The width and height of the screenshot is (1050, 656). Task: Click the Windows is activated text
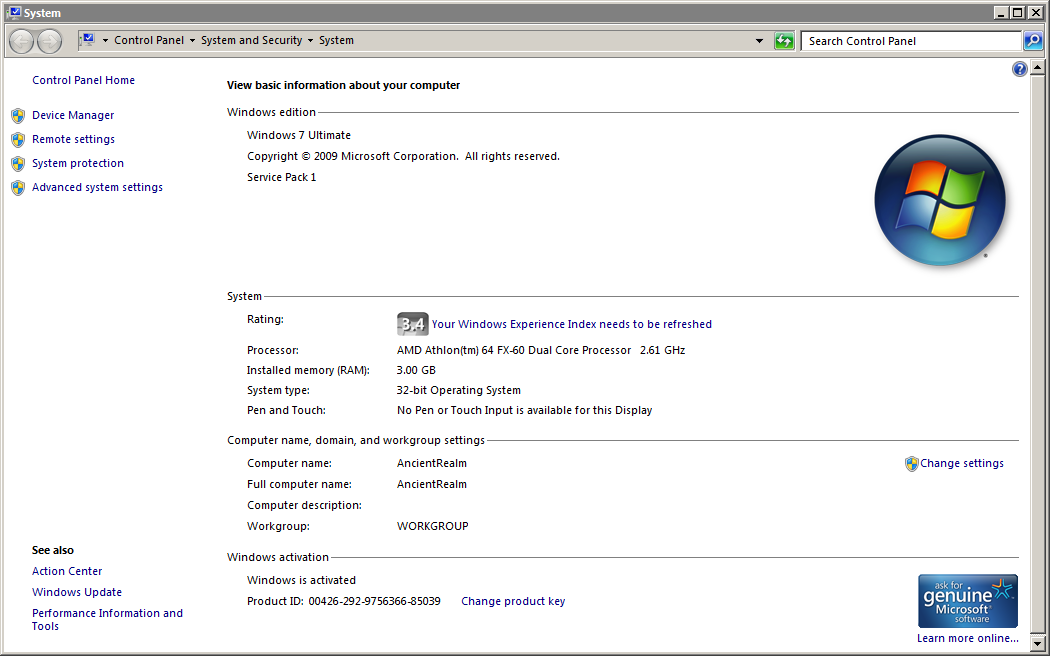point(301,580)
